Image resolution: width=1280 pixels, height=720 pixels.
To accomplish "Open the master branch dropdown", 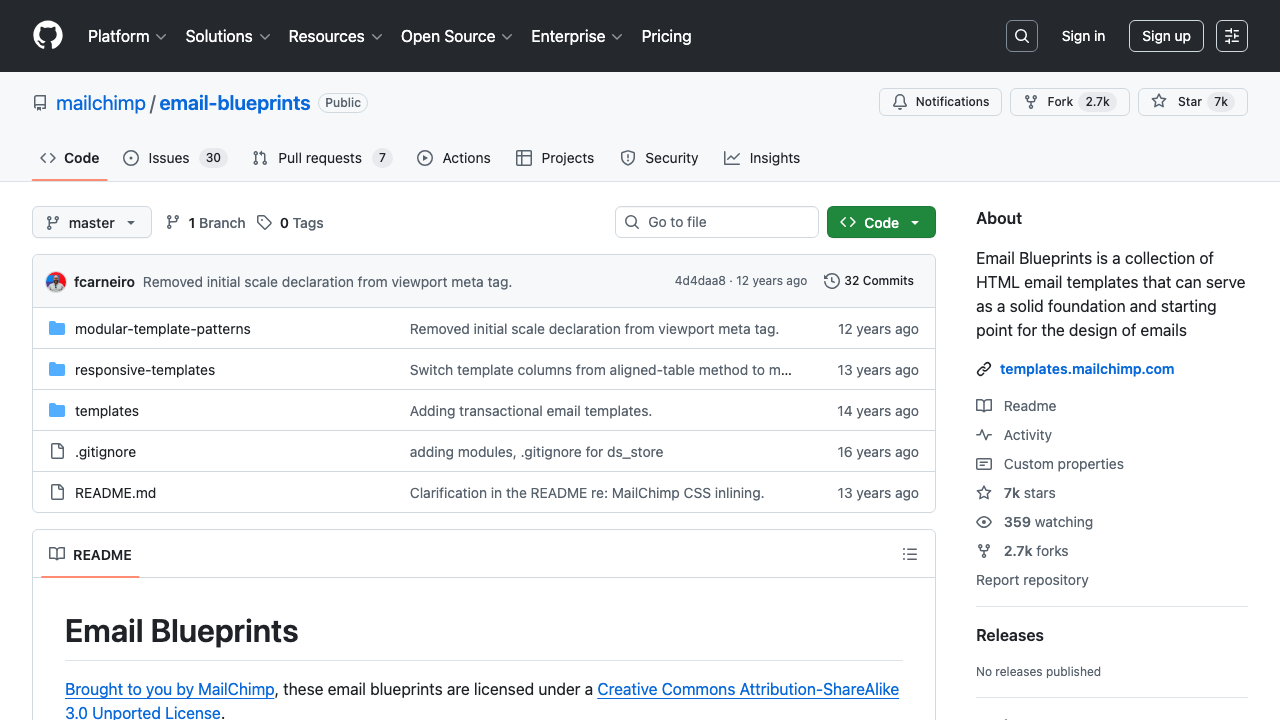I will 91,222.
